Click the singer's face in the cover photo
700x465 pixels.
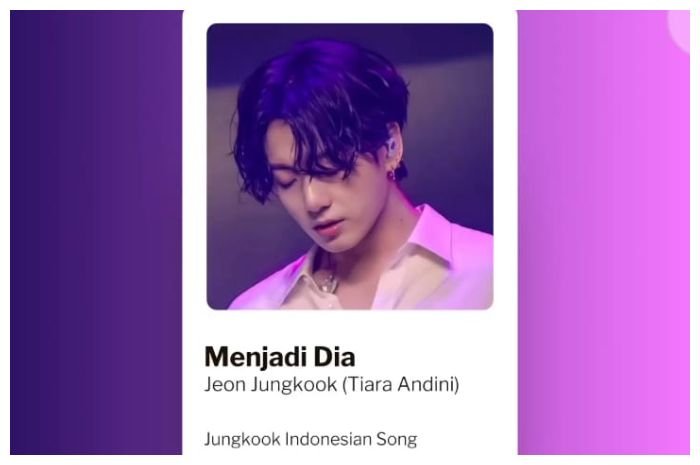330,201
